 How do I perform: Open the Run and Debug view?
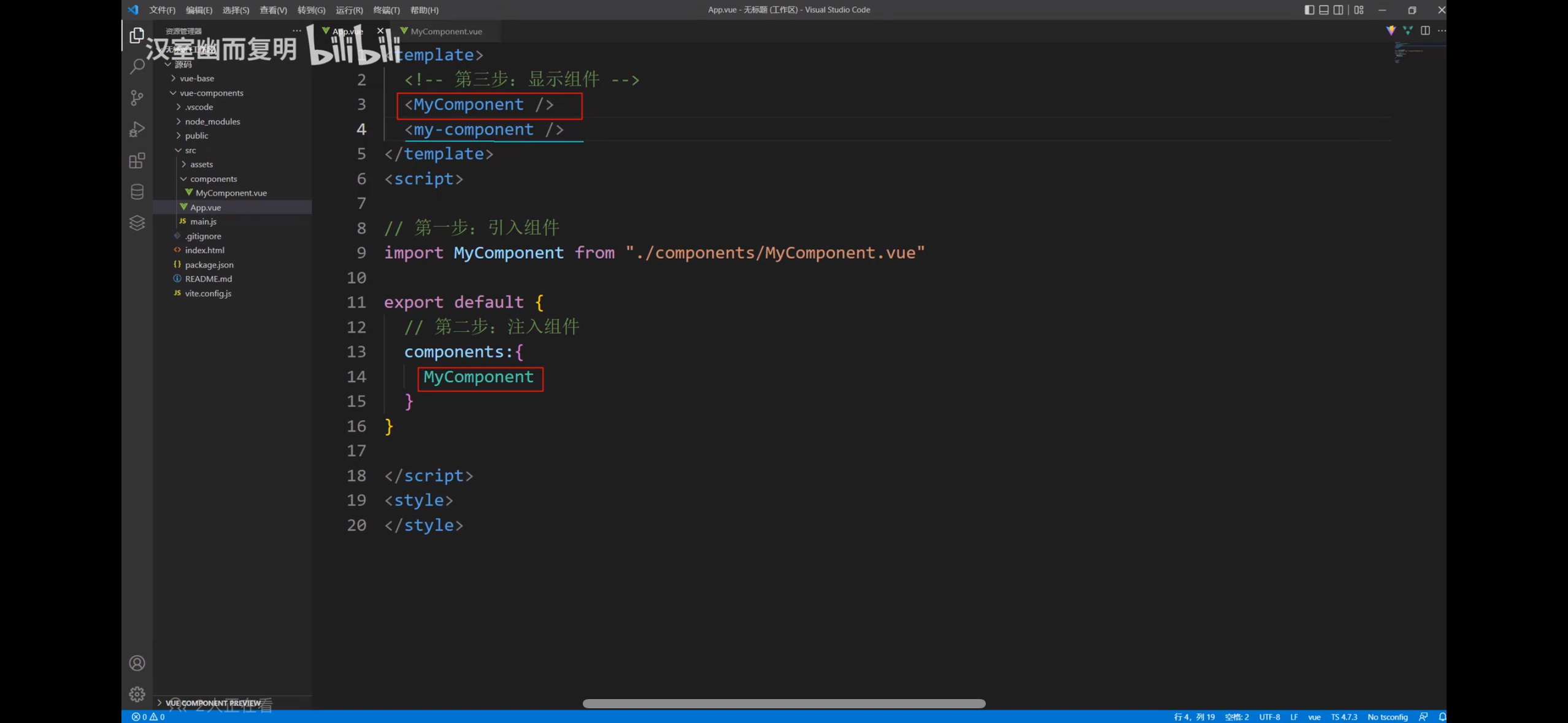[x=137, y=129]
